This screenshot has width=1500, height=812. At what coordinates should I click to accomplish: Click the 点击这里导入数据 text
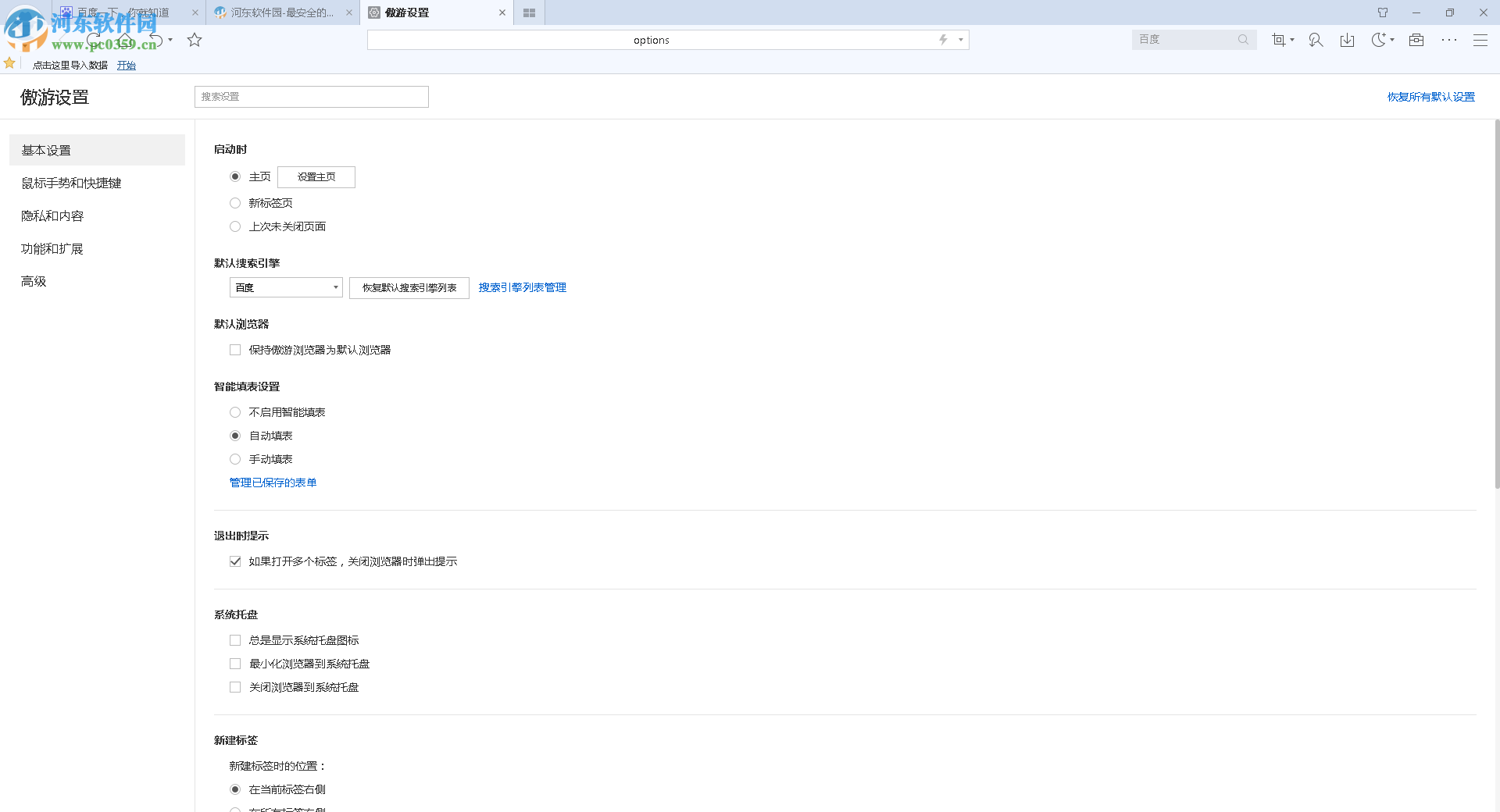point(70,66)
